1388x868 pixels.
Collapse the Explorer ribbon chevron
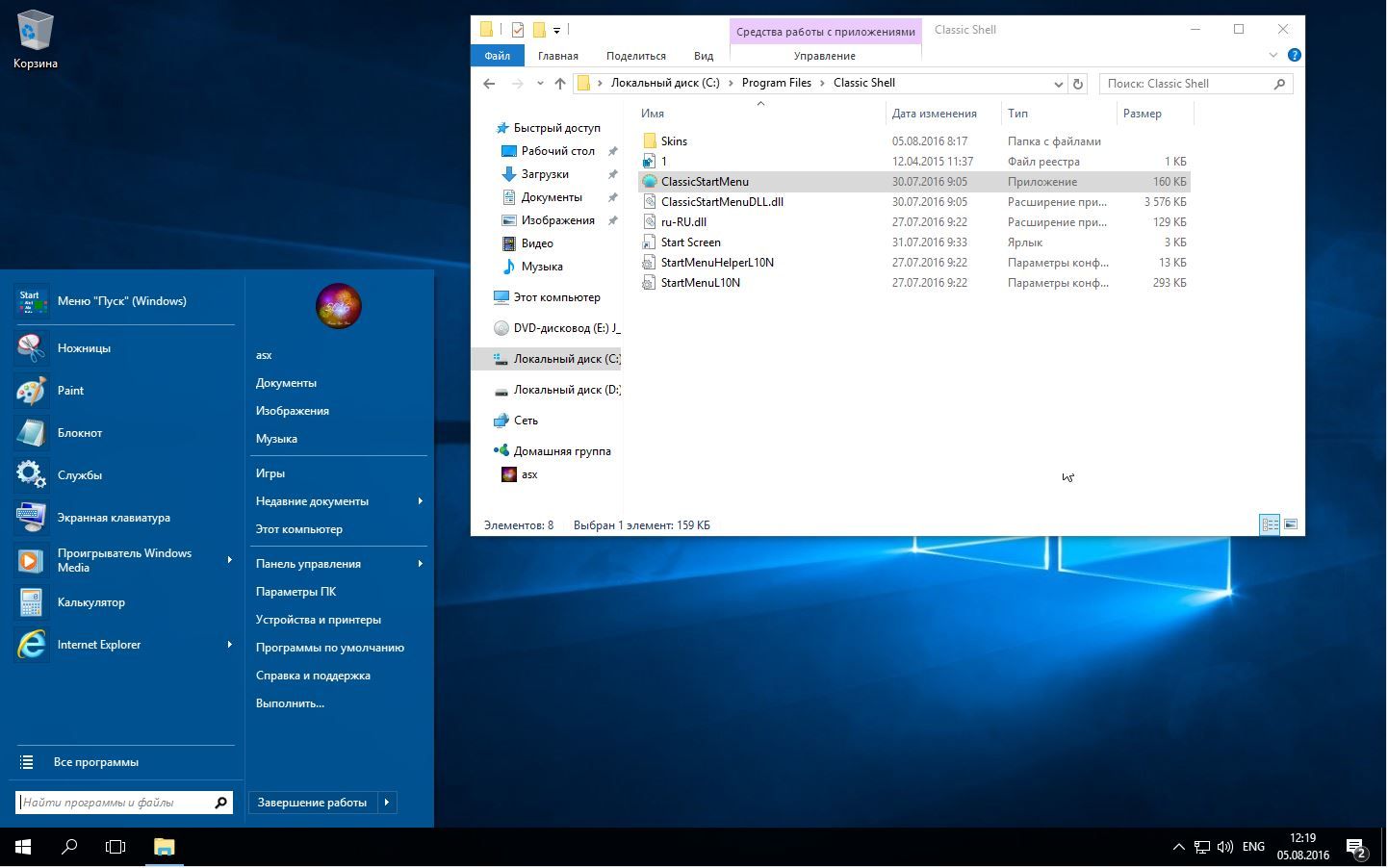click(1273, 56)
